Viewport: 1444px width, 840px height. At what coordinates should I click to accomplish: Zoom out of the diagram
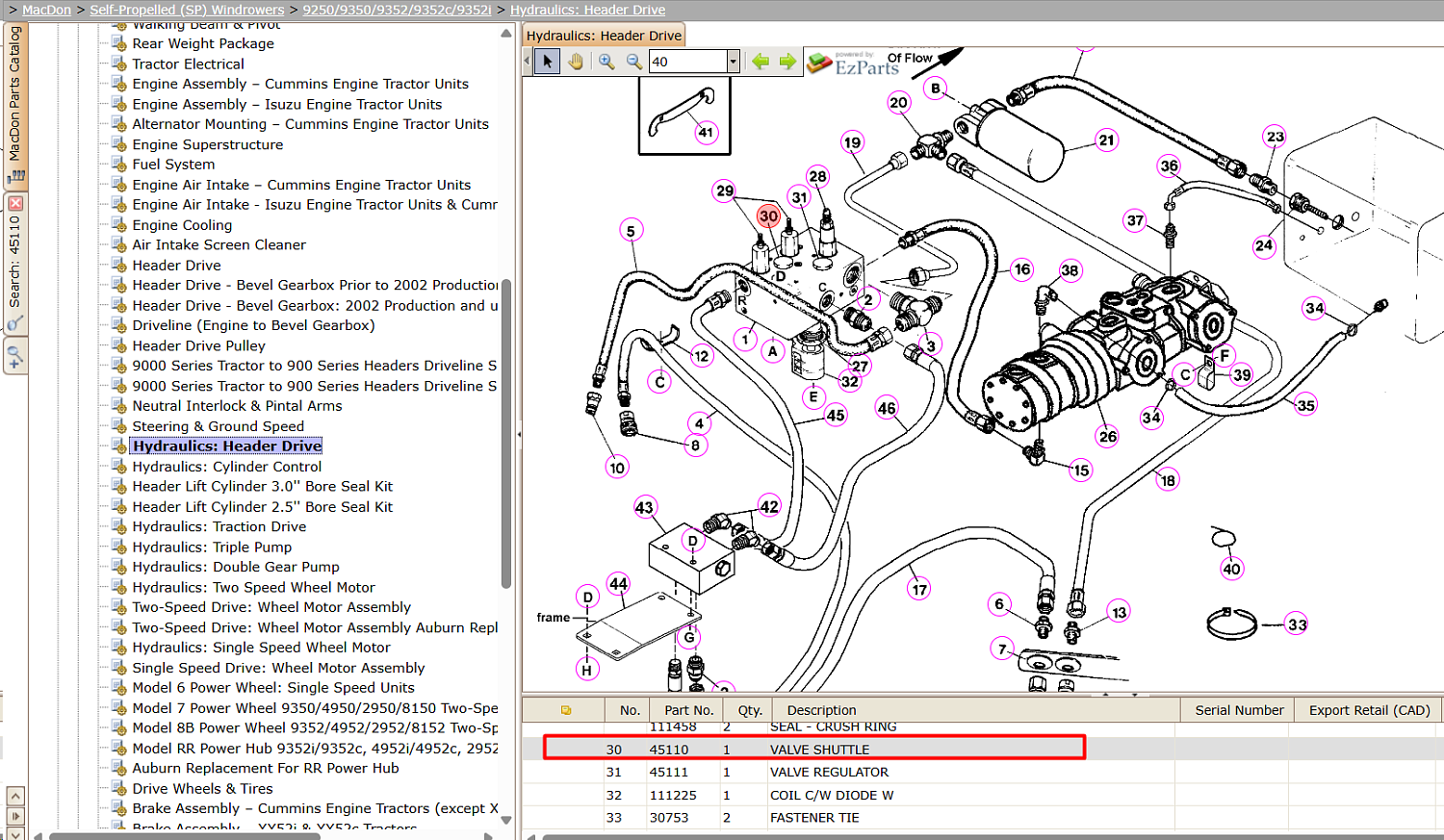(634, 62)
